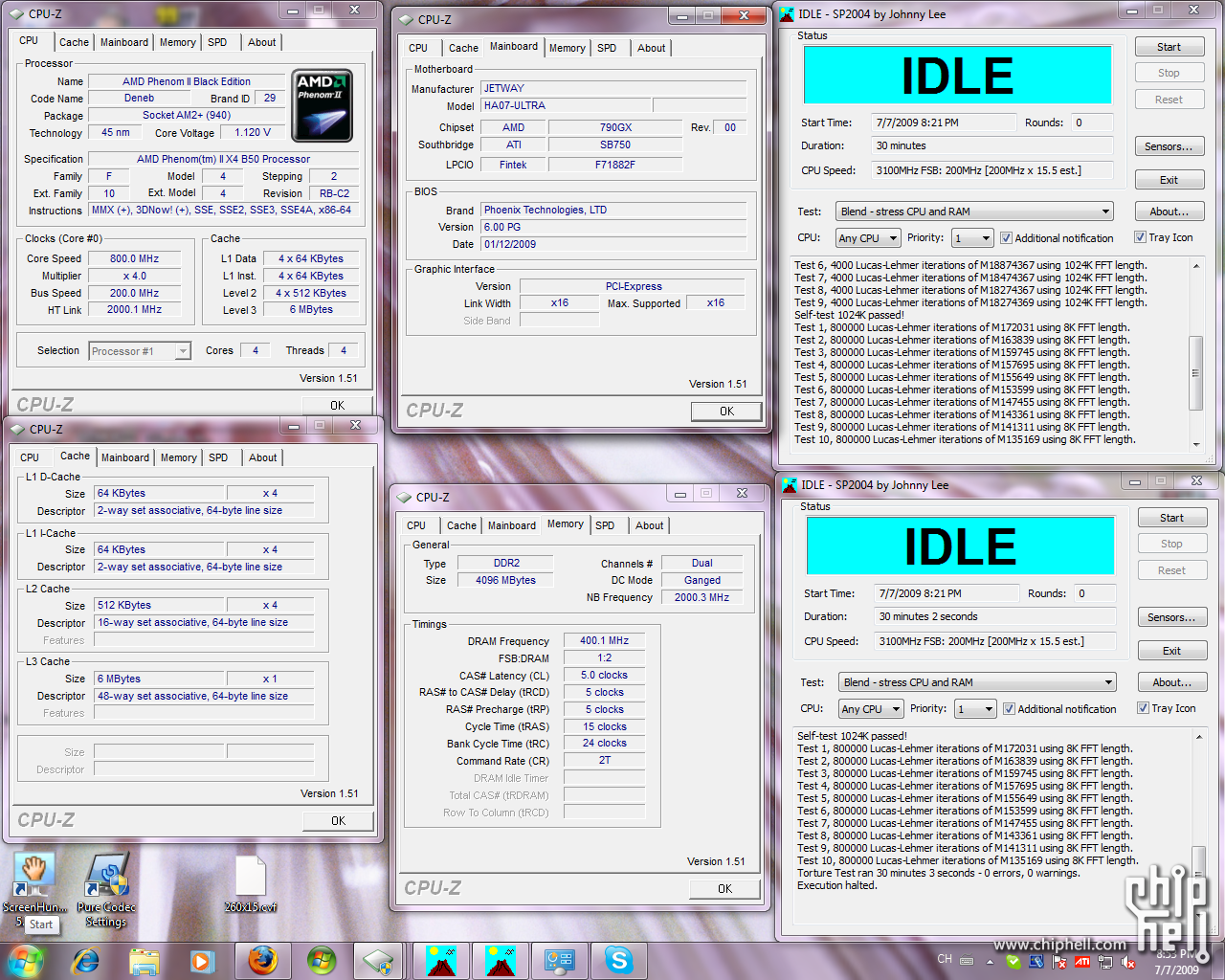Click the DRAM Frequency value 400.1 MHz
Viewport: 1225px width, 980px height.
point(604,641)
